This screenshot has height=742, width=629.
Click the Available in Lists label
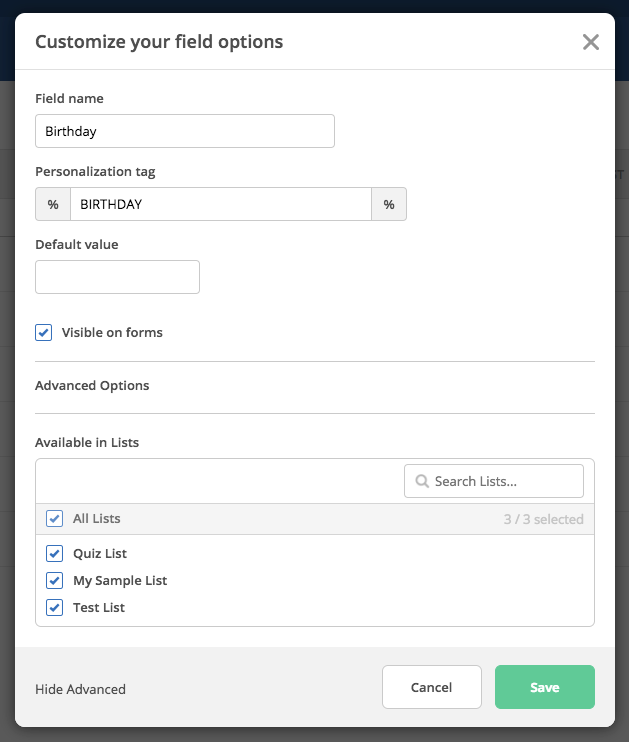point(85,442)
